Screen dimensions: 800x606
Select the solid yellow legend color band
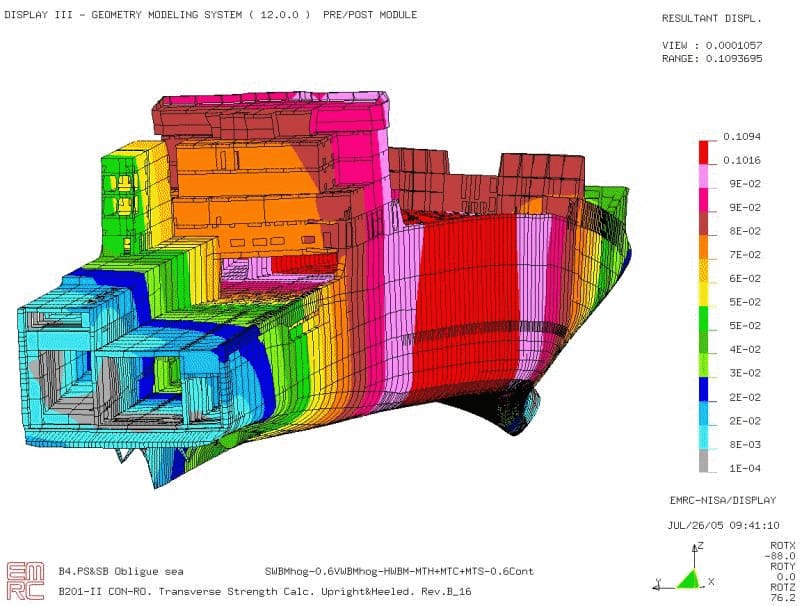click(x=704, y=294)
